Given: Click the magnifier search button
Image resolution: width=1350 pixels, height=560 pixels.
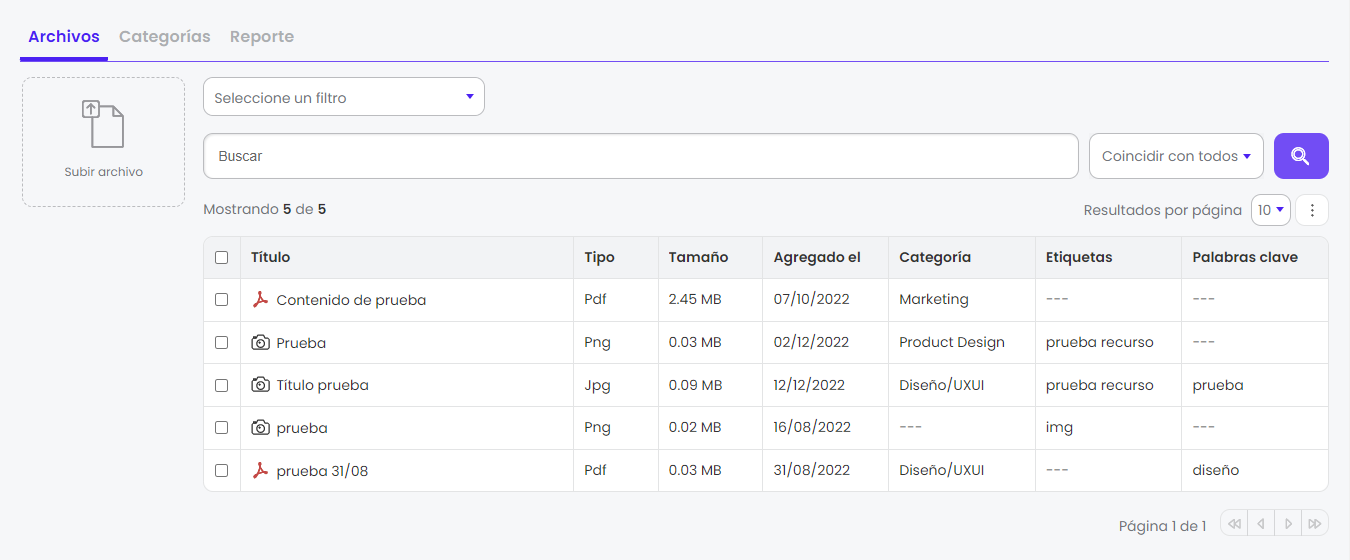Looking at the screenshot, I should coord(1301,156).
